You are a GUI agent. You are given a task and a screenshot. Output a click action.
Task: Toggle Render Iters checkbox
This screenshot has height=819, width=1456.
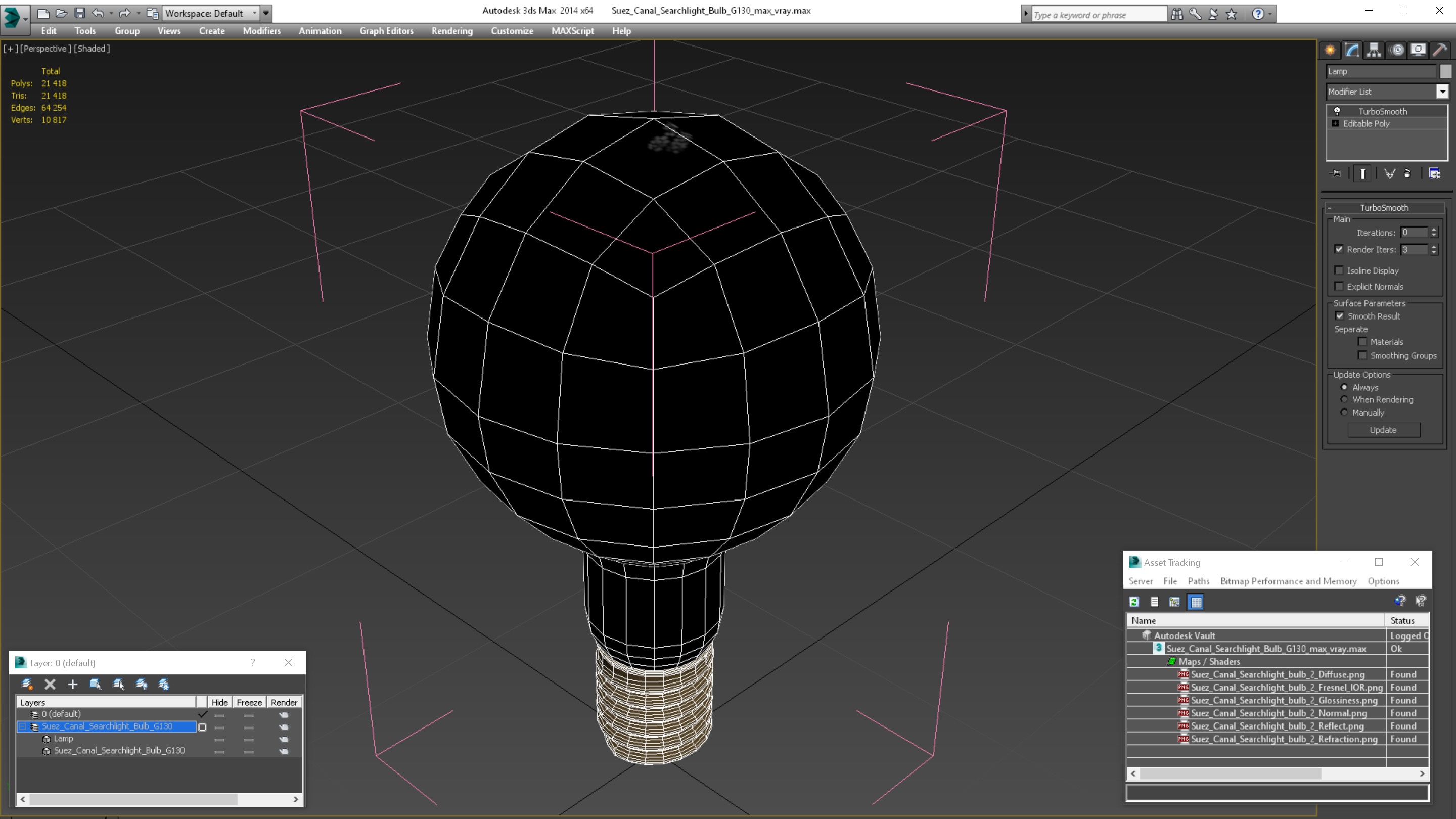[x=1339, y=249]
